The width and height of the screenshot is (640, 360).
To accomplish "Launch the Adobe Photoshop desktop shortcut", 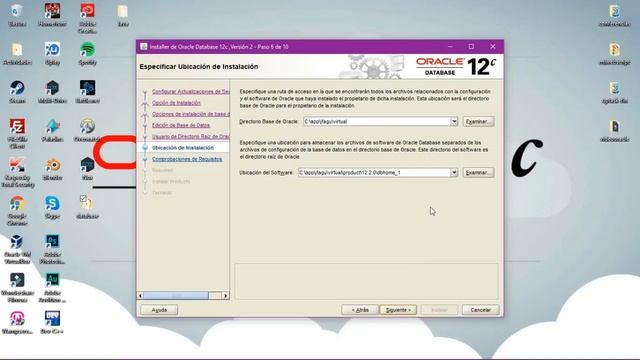I will pos(52,249).
